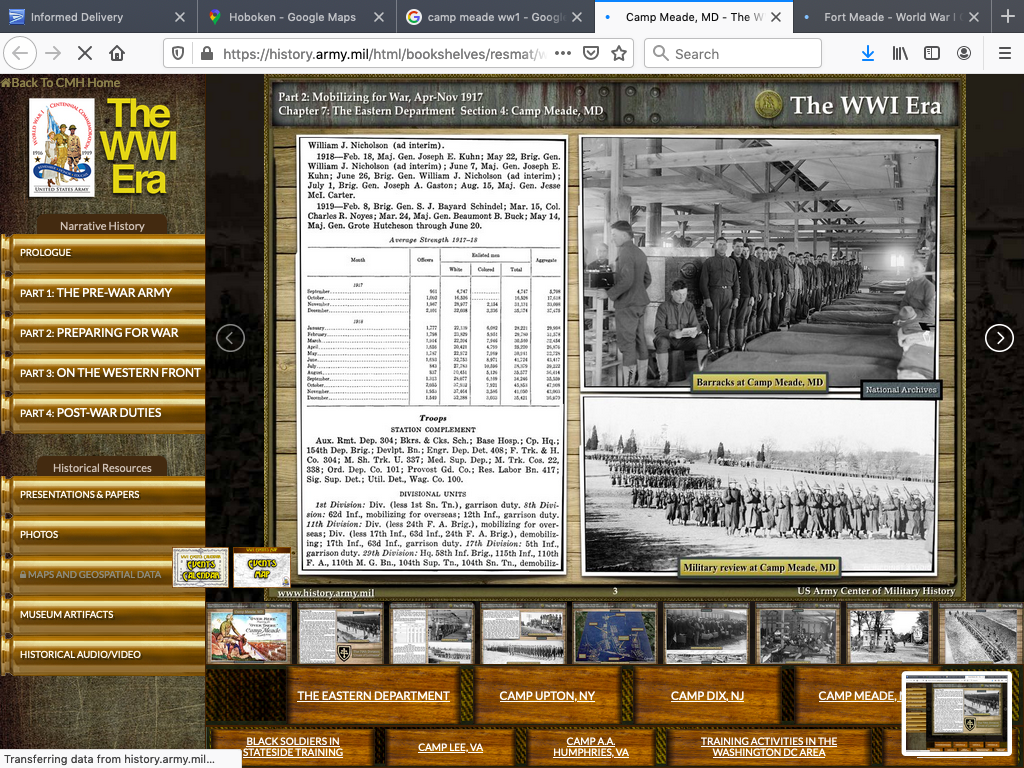Open the Camp Upton, NY link
The width and height of the screenshot is (1024, 768).
[x=547, y=696]
